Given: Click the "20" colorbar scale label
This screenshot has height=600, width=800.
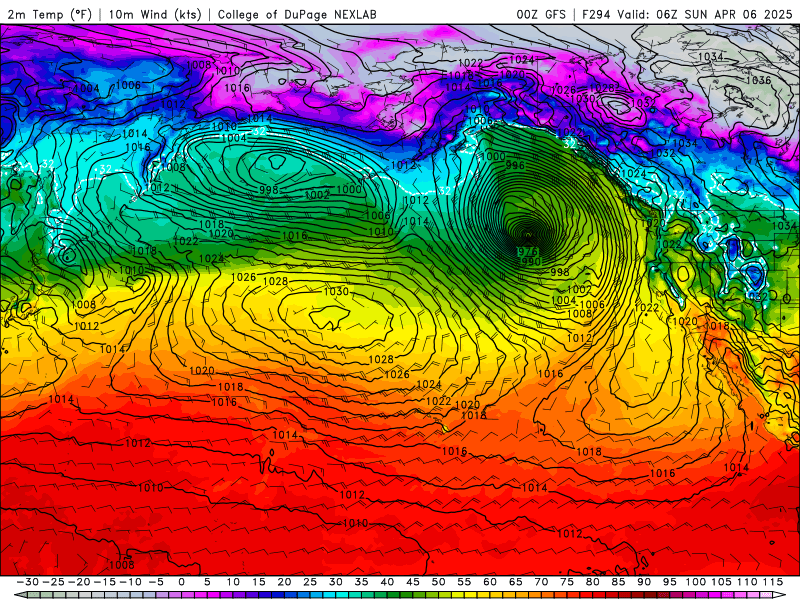Looking at the screenshot, I should (284, 582).
